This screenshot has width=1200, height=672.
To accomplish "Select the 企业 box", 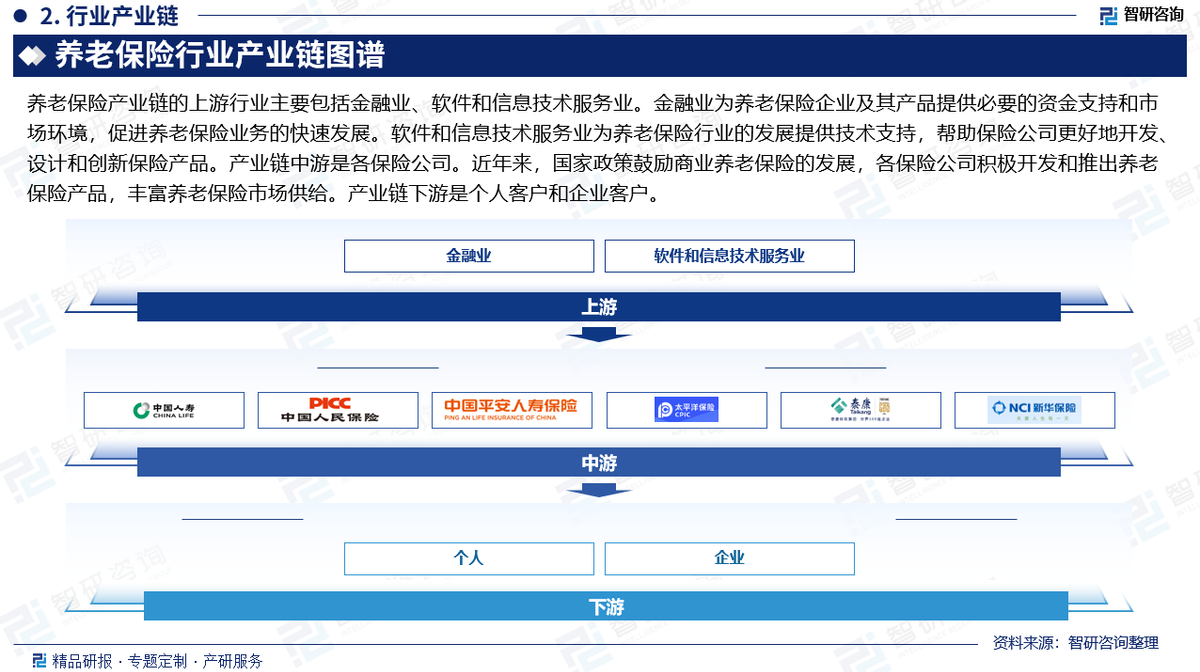I will coord(730,558).
